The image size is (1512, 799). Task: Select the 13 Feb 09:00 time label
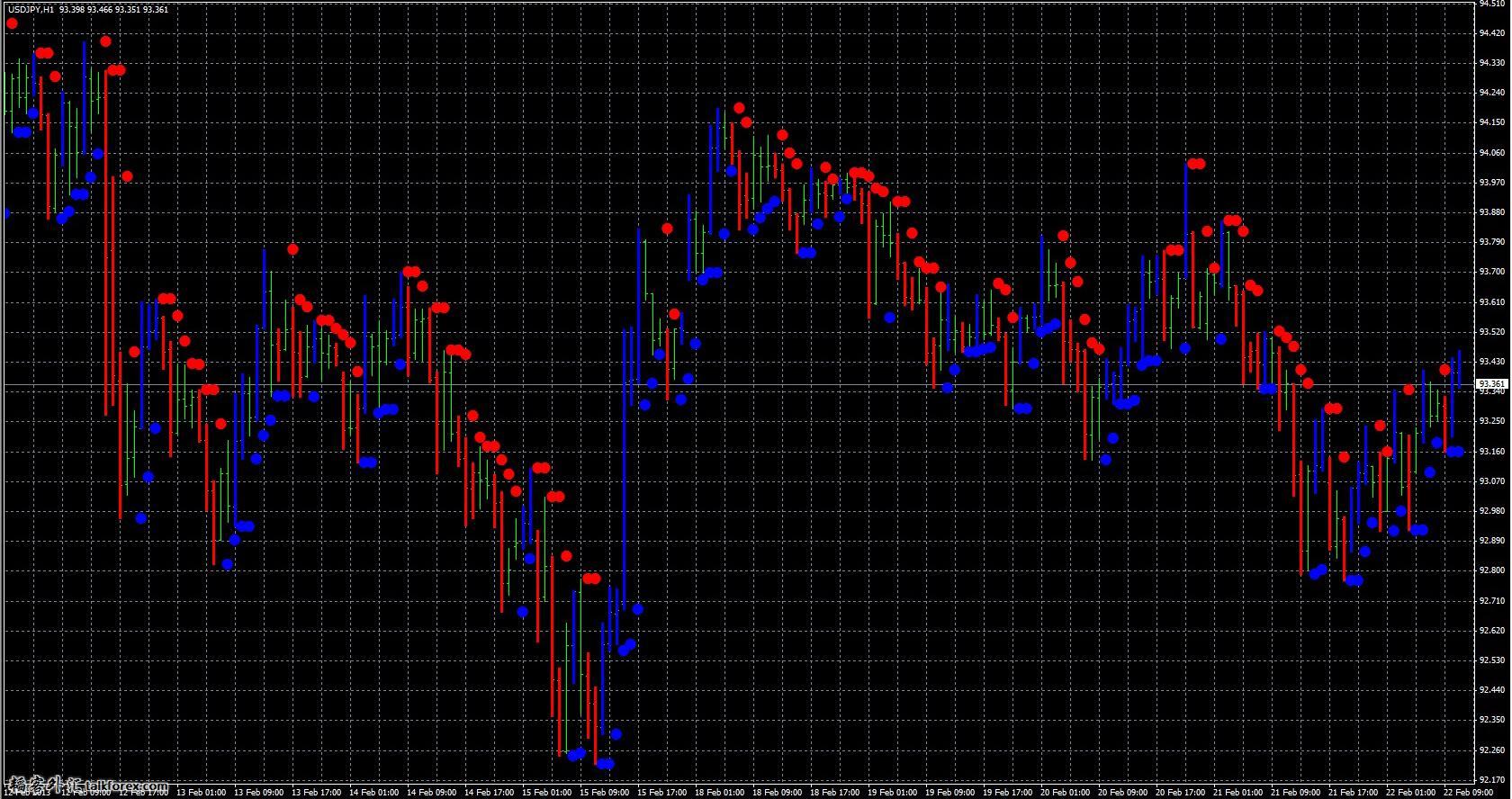click(258, 793)
